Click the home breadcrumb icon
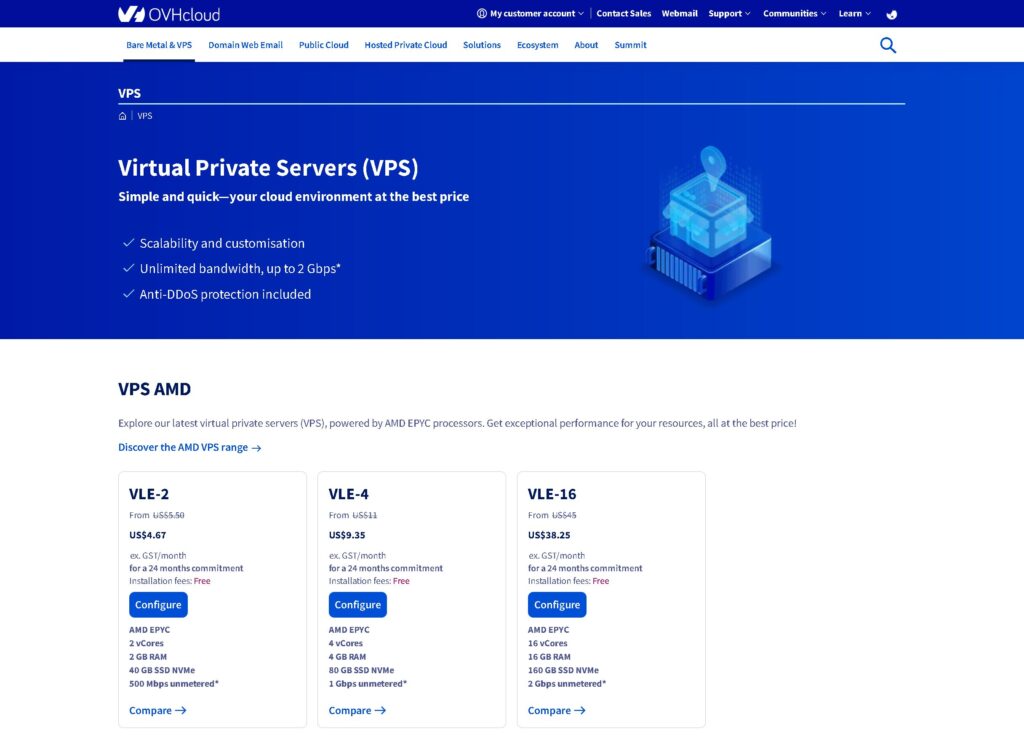 point(122,116)
